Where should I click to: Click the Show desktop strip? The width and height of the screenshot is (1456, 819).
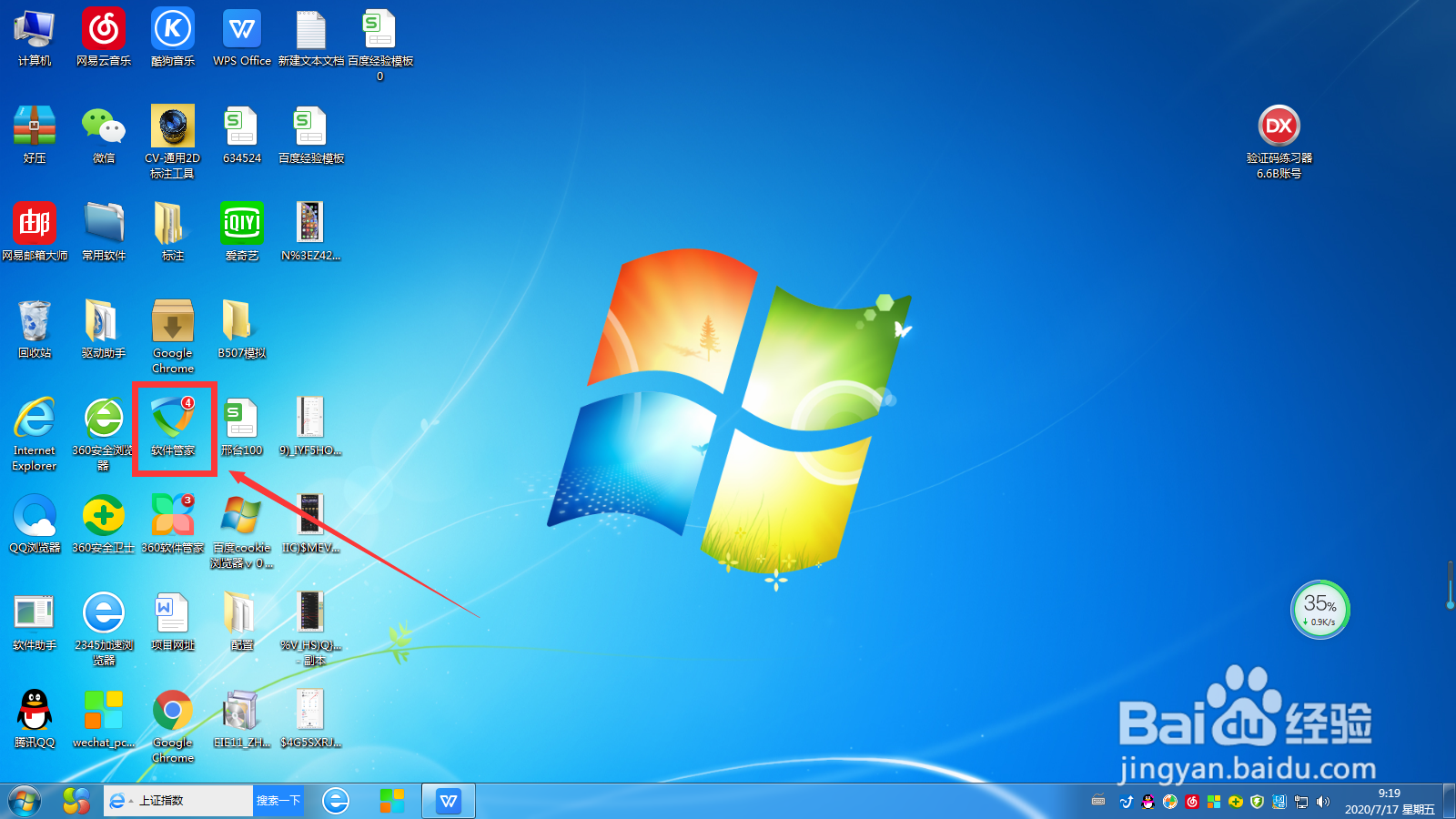pyautogui.click(x=1449, y=801)
